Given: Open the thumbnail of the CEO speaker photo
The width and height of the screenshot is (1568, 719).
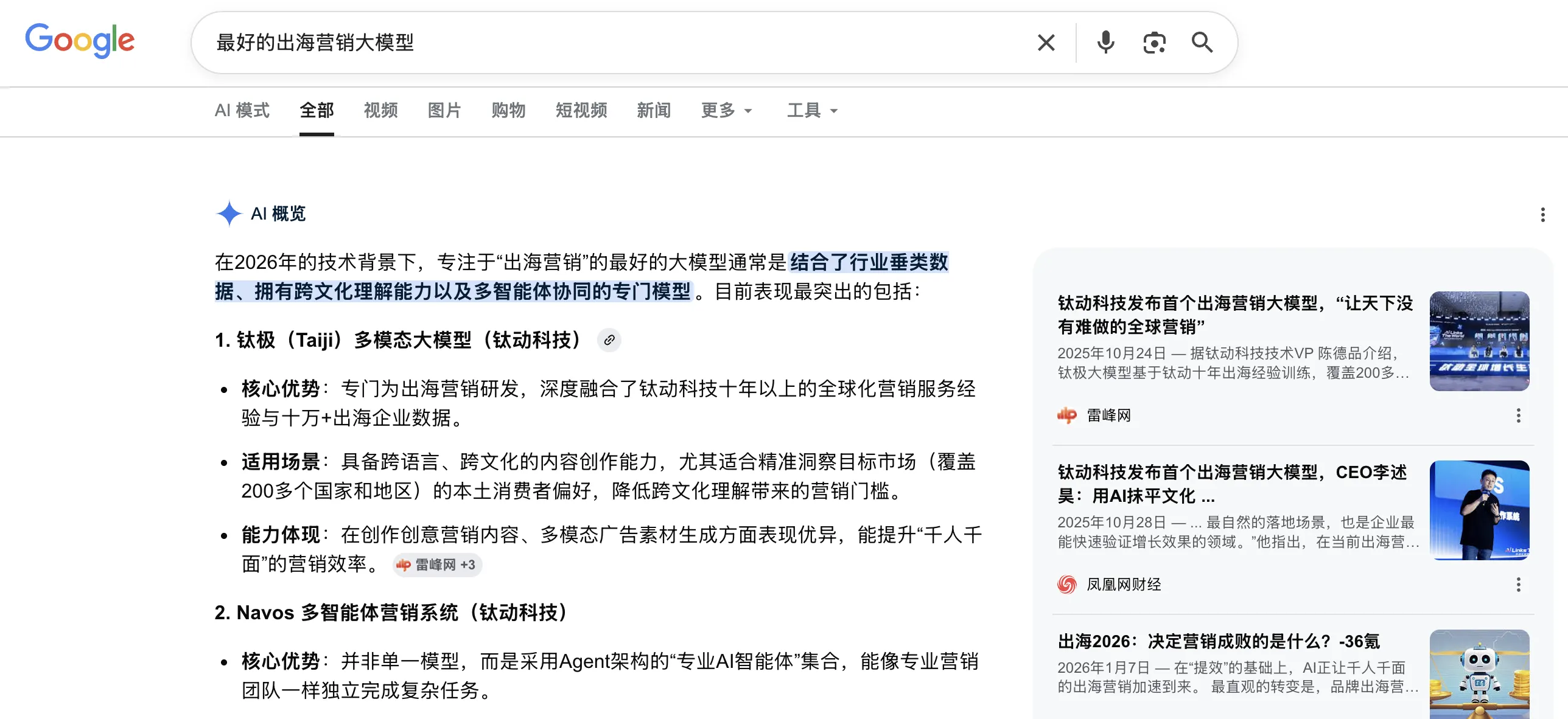Looking at the screenshot, I should click(x=1479, y=510).
